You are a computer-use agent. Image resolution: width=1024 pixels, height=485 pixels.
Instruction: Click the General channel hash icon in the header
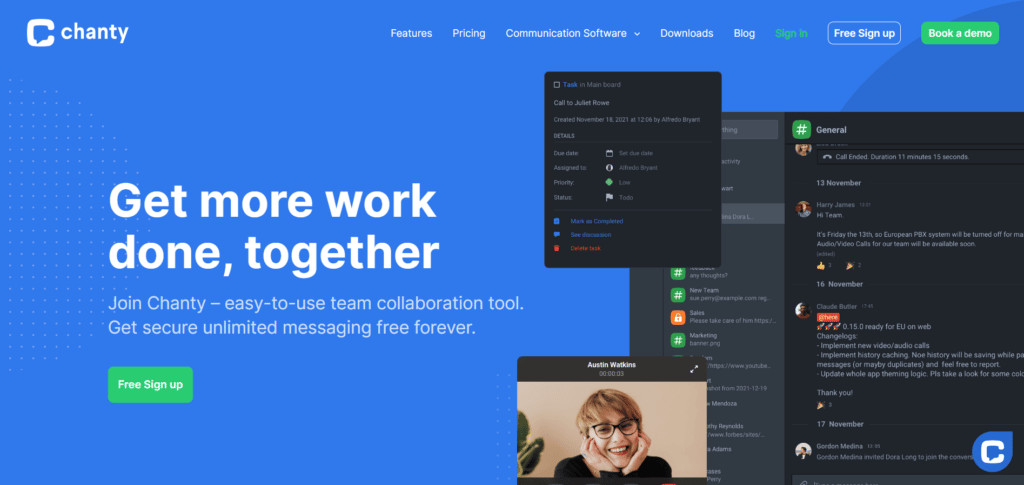pos(801,129)
